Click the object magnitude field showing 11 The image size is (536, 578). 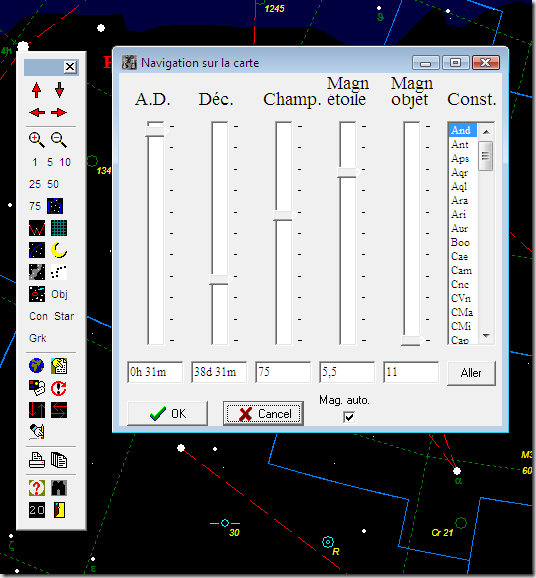click(411, 372)
